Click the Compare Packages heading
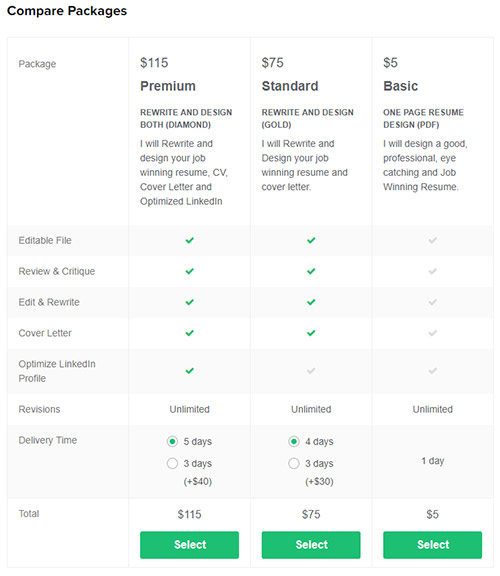Viewport: 500px width, 576px height. click(x=67, y=11)
